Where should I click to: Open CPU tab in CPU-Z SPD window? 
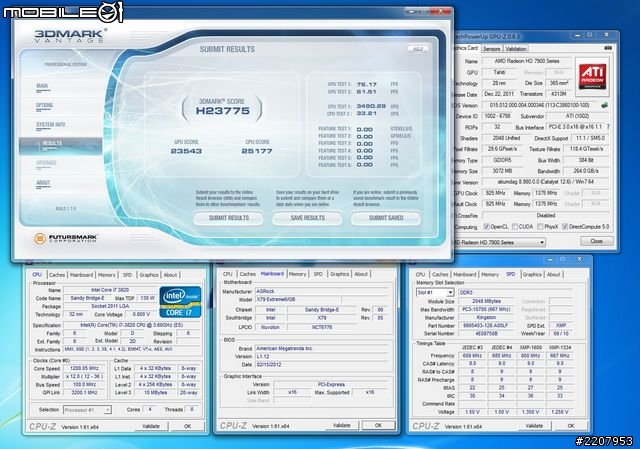(x=420, y=274)
